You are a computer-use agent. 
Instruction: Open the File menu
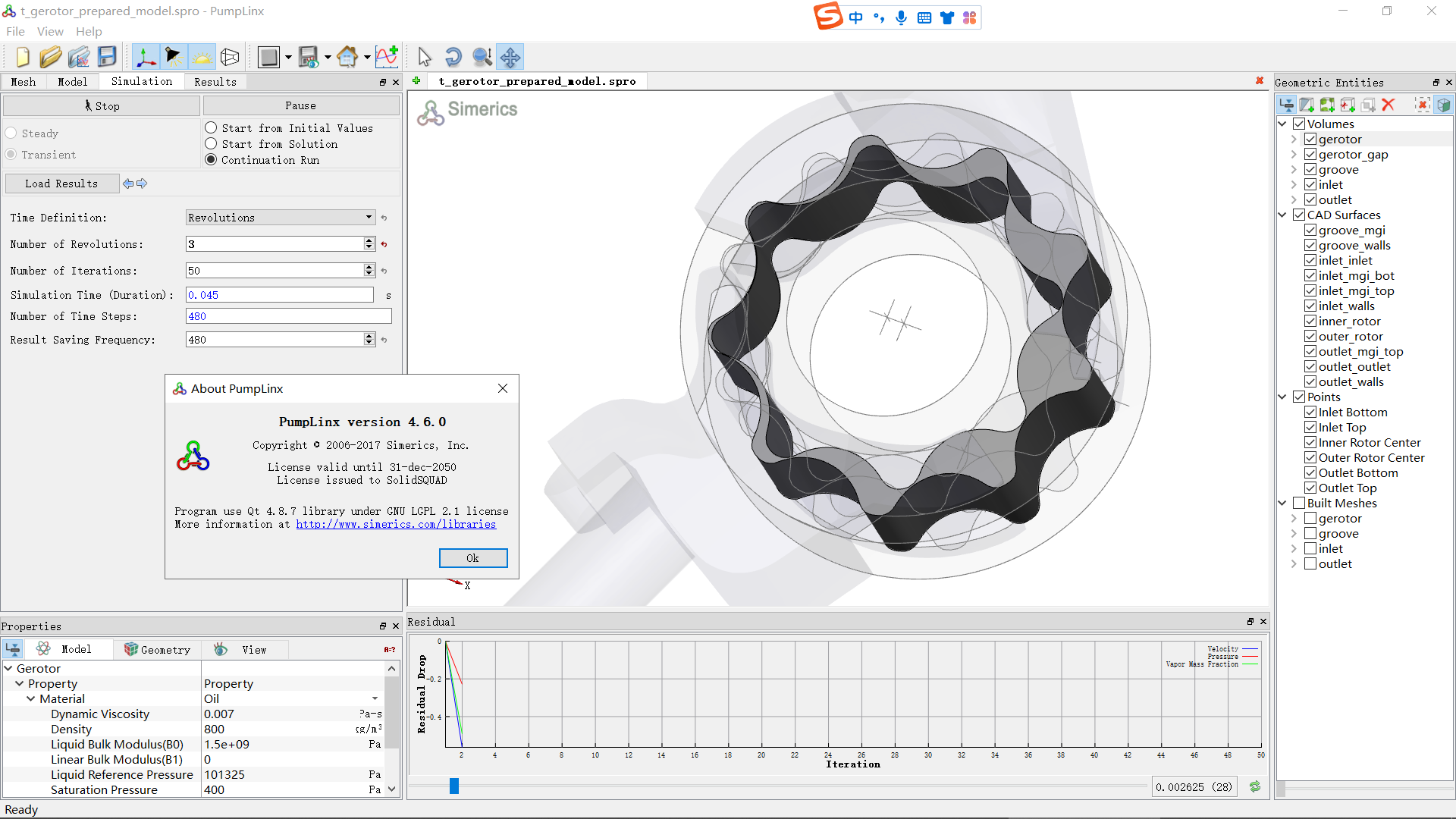(15, 31)
